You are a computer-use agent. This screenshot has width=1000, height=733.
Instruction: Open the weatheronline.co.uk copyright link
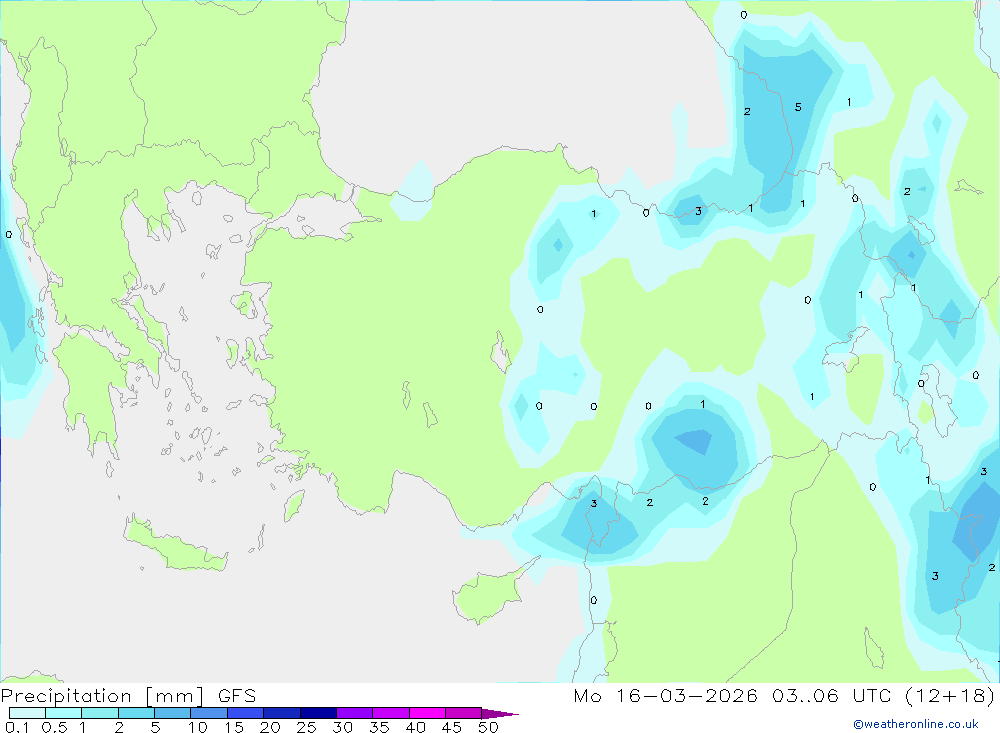tap(916, 723)
